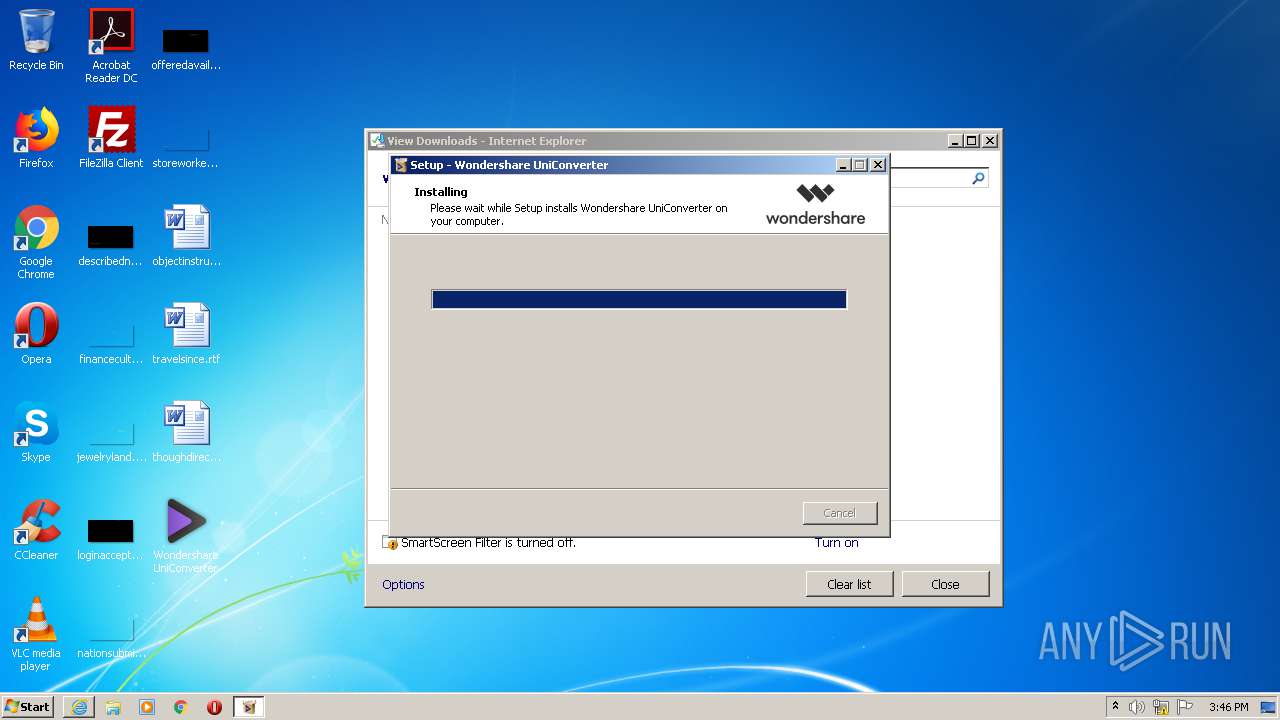This screenshot has width=1280, height=720.
Task: Open Windows Explorer taskbar folder icon
Action: pyautogui.click(x=113, y=707)
